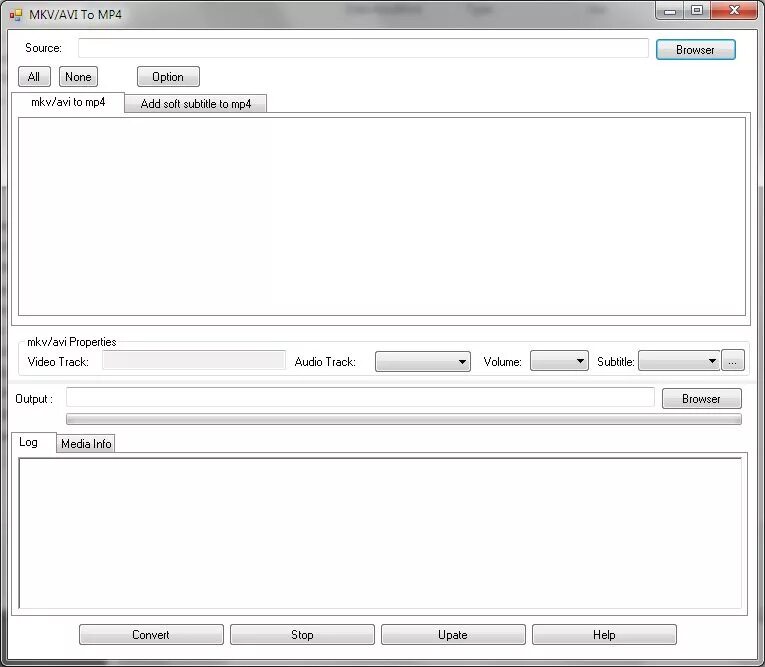Switch to Add soft subtitle to mp4 tab
The width and height of the screenshot is (765, 667).
196,103
